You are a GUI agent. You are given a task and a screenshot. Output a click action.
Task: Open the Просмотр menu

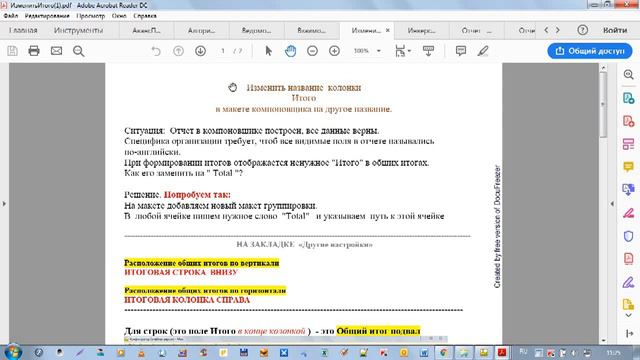[x=91, y=16]
